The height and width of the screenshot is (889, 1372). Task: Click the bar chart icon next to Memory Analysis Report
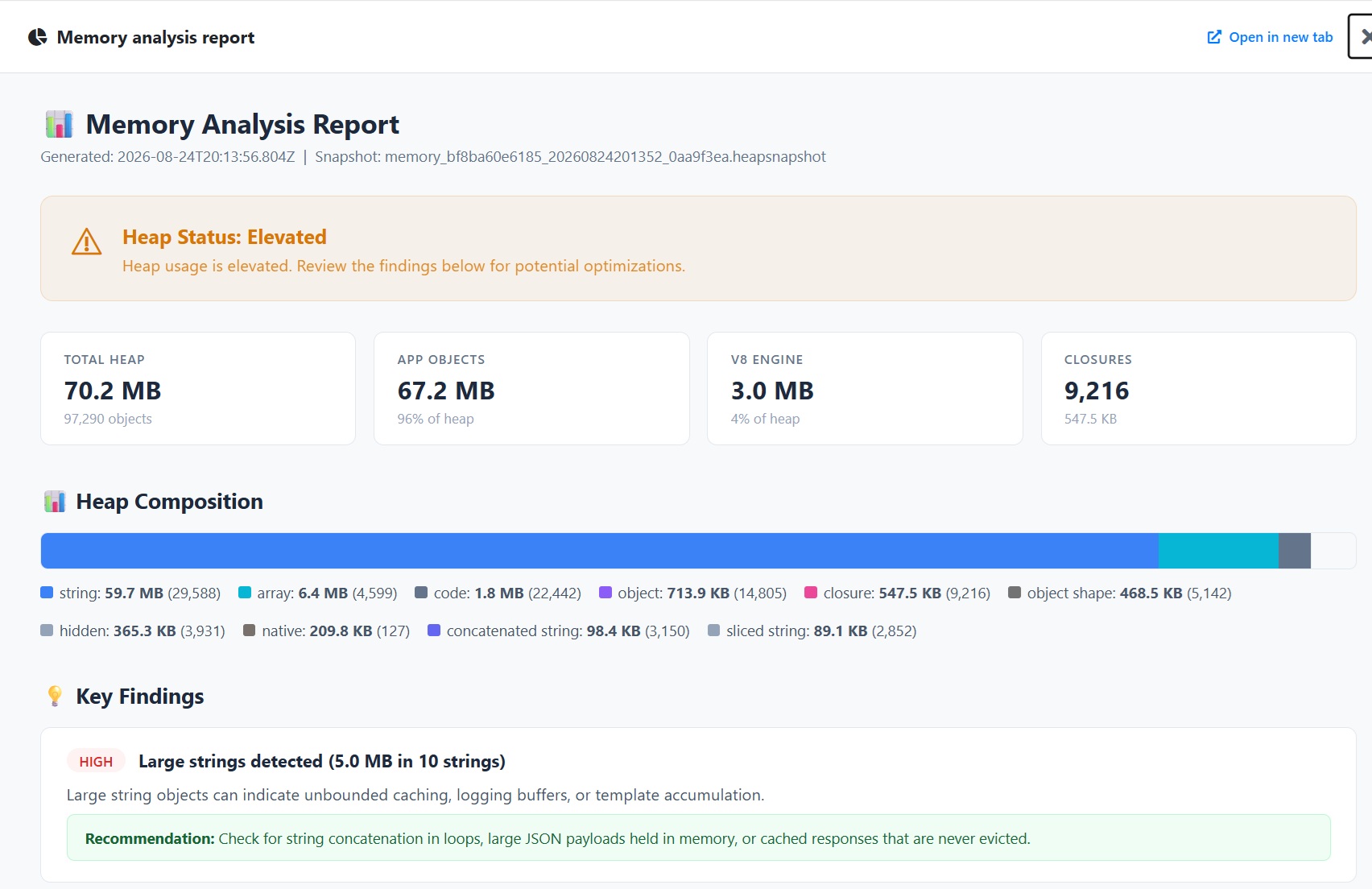[x=59, y=124]
